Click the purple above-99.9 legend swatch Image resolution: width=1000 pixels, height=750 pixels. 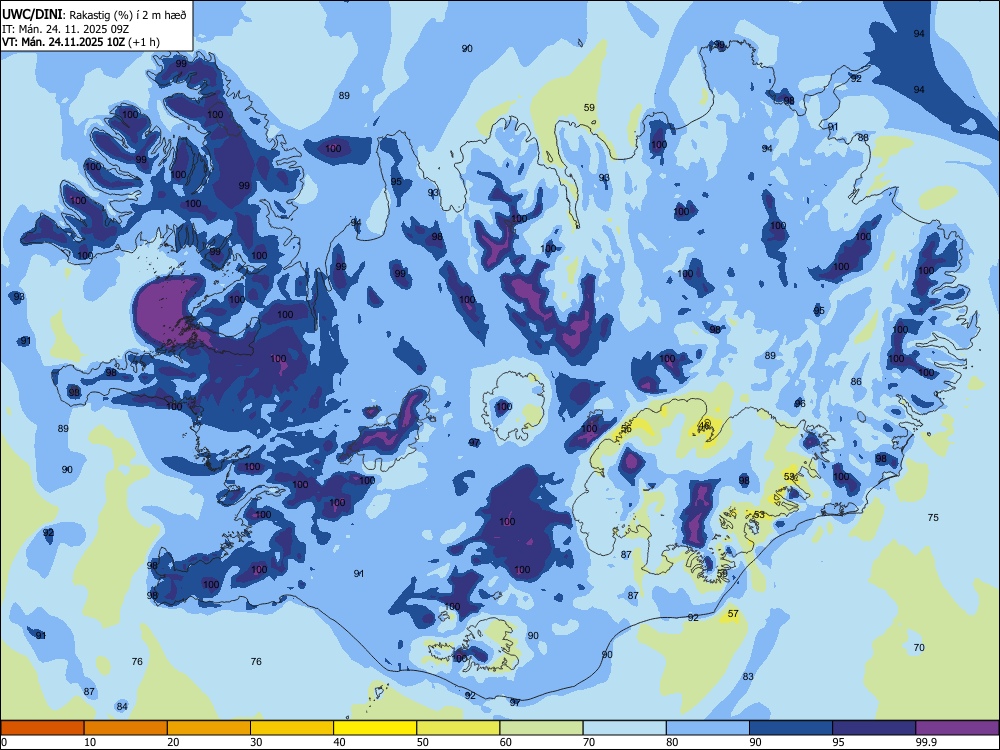point(957,728)
